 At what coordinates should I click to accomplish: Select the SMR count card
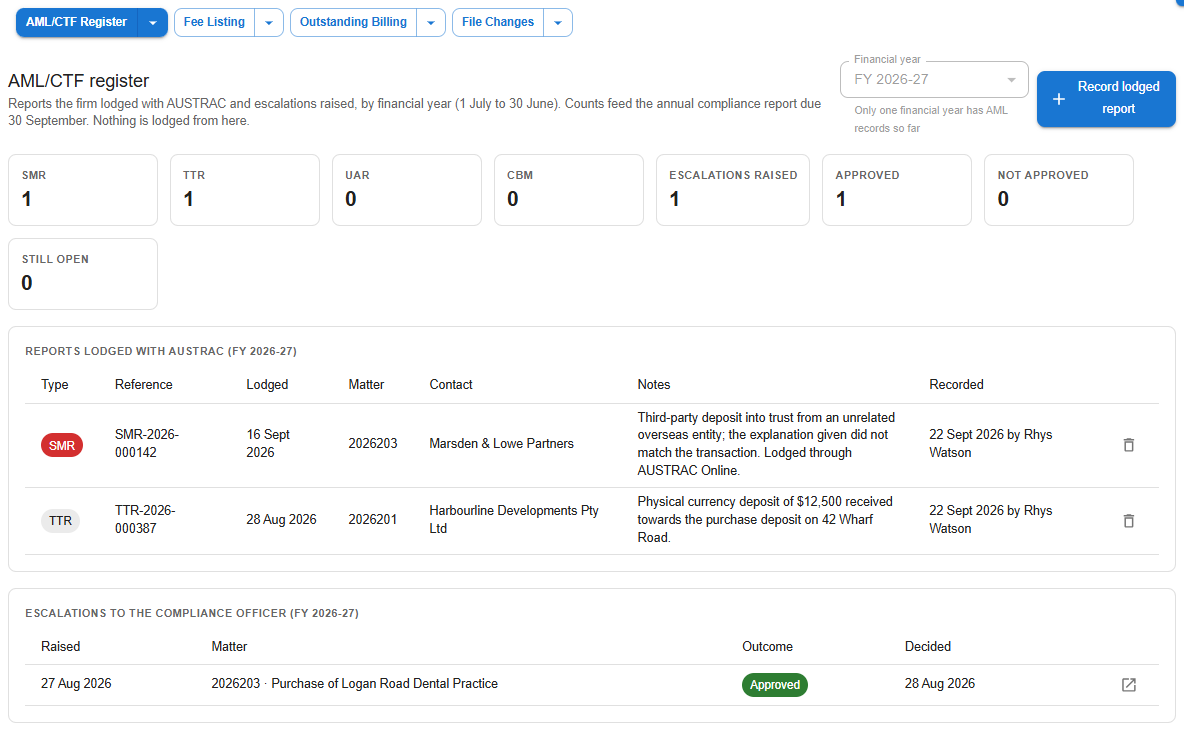point(83,190)
